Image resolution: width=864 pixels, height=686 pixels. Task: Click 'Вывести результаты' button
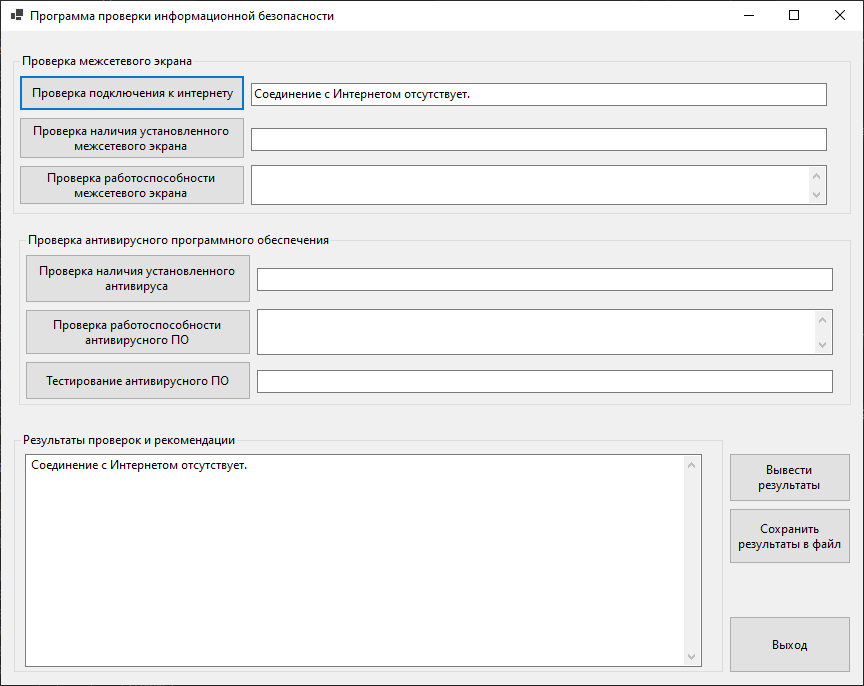point(790,478)
